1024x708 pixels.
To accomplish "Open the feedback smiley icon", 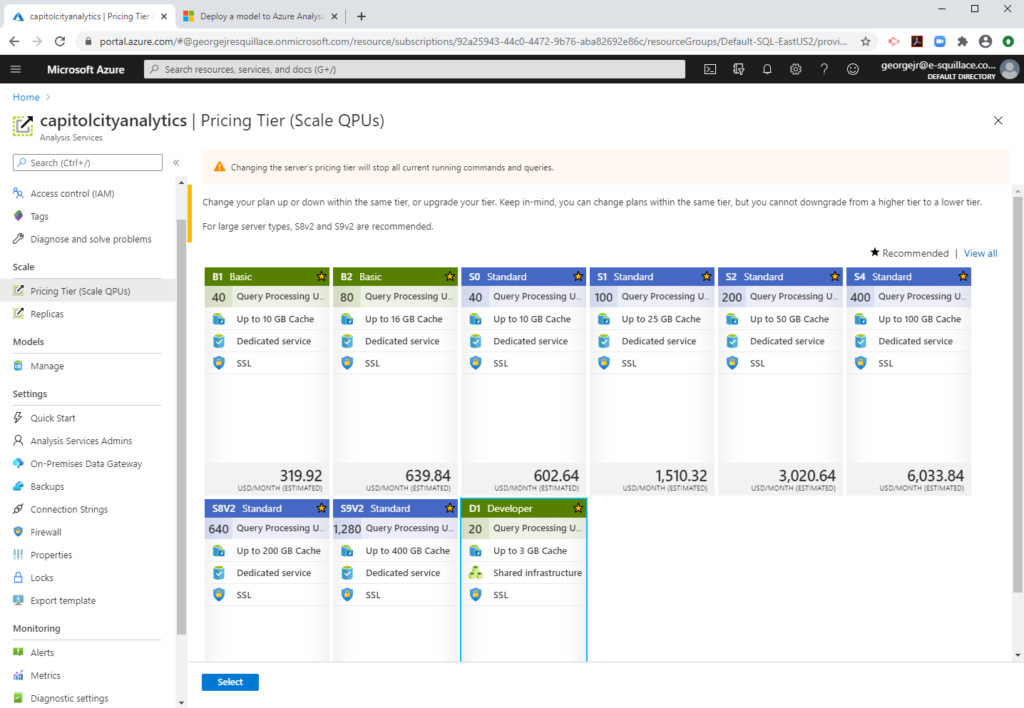I will pos(851,69).
